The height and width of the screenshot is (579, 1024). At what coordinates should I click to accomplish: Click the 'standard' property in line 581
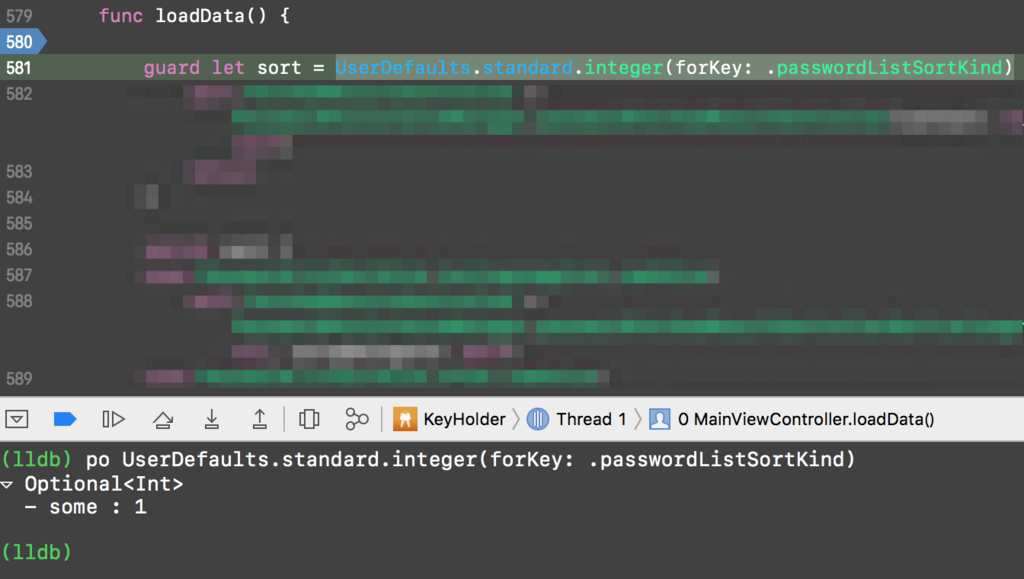528,68
